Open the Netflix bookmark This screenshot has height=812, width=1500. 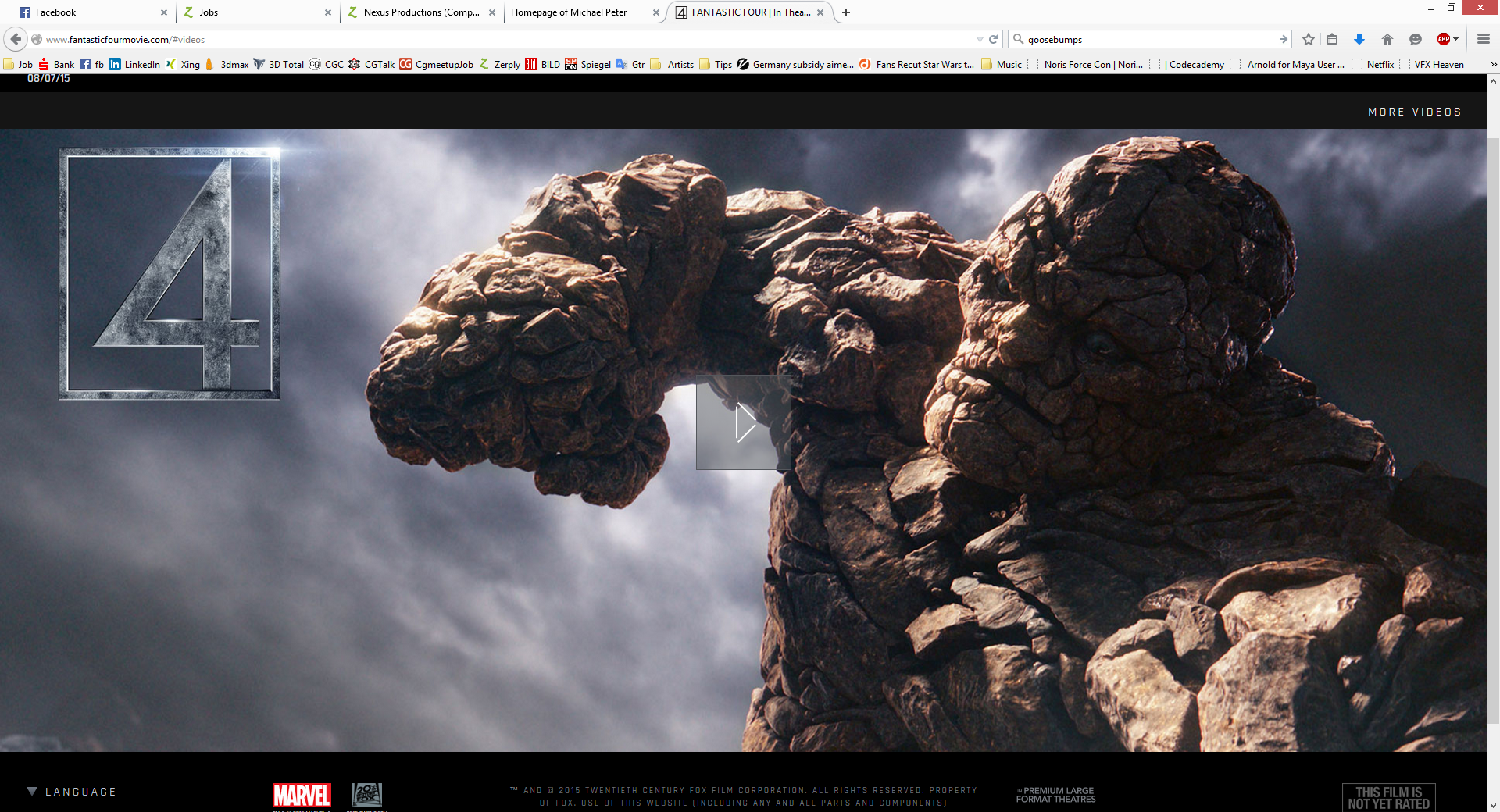click(1373, 64)
